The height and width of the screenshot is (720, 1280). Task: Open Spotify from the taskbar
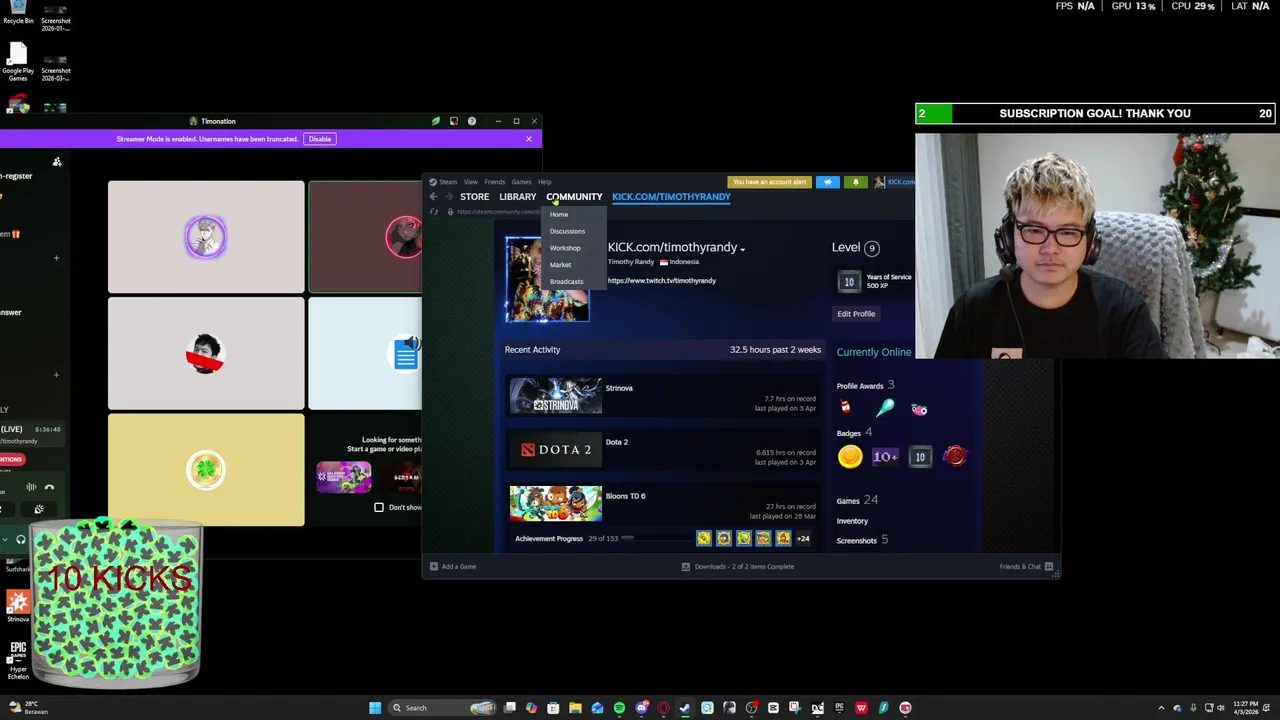coord(619,708)
